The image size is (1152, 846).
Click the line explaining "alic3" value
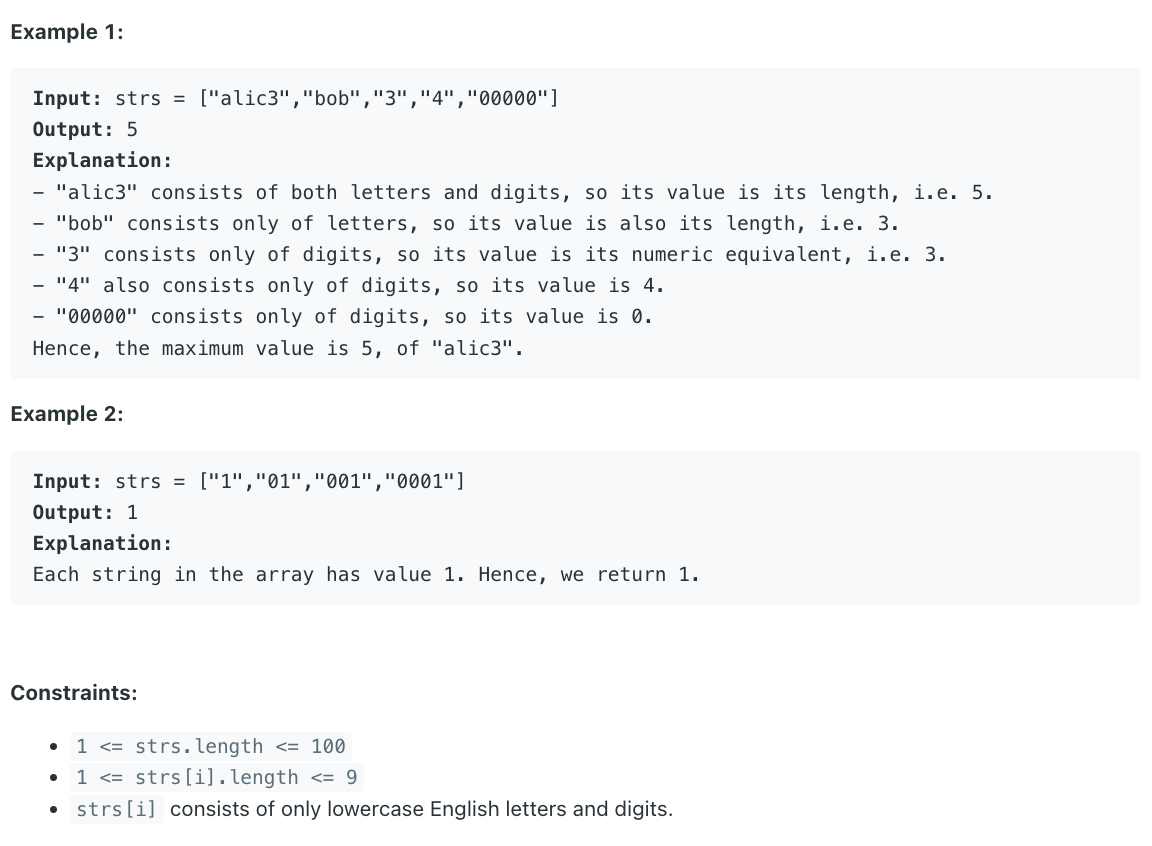click(x=513, y=192)
